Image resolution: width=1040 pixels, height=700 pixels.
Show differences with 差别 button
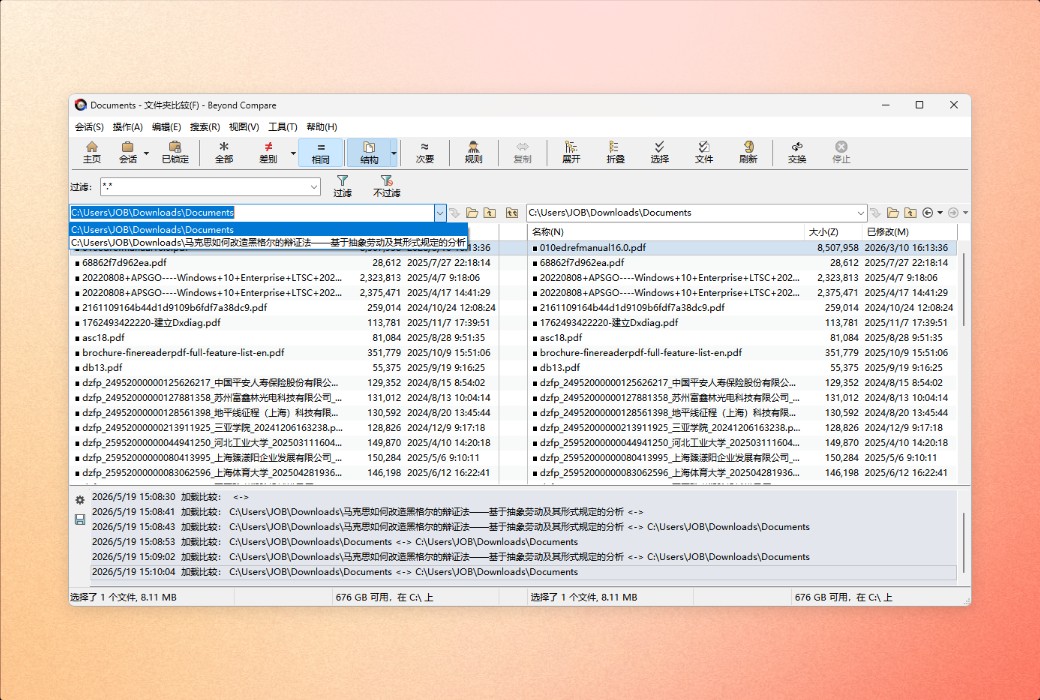(x=268, y=152)
